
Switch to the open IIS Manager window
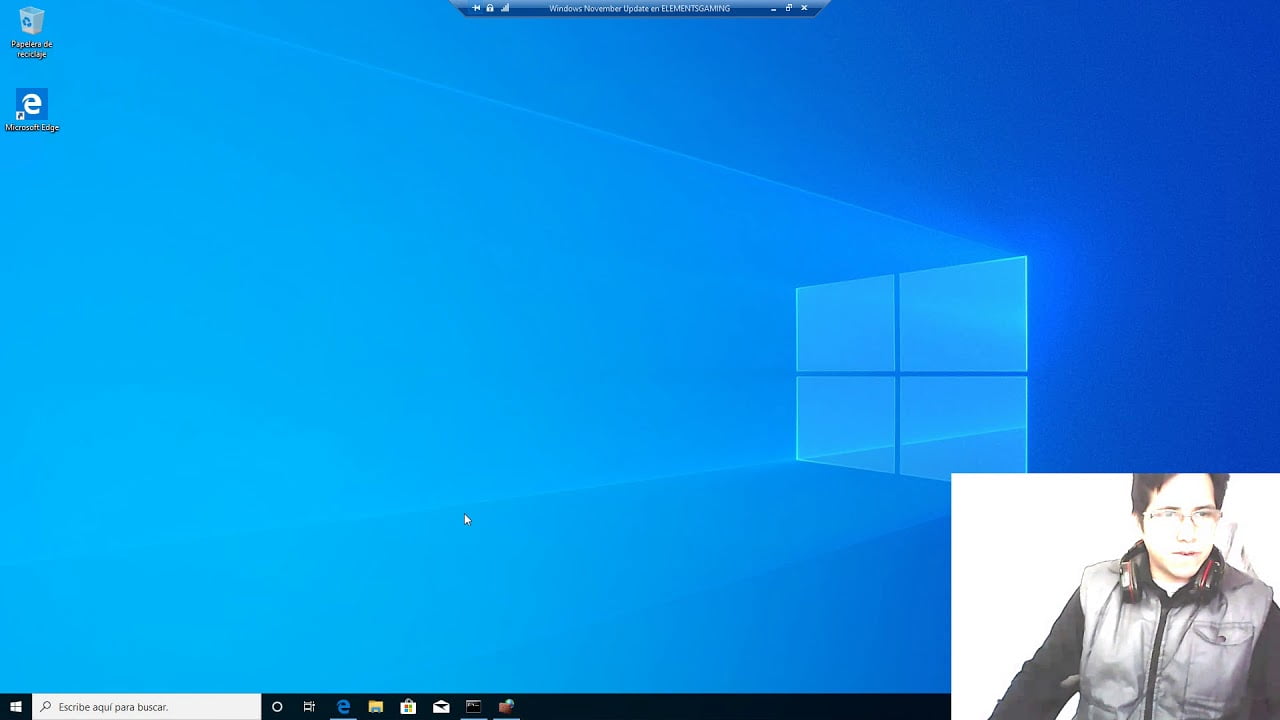coord(505,707)
